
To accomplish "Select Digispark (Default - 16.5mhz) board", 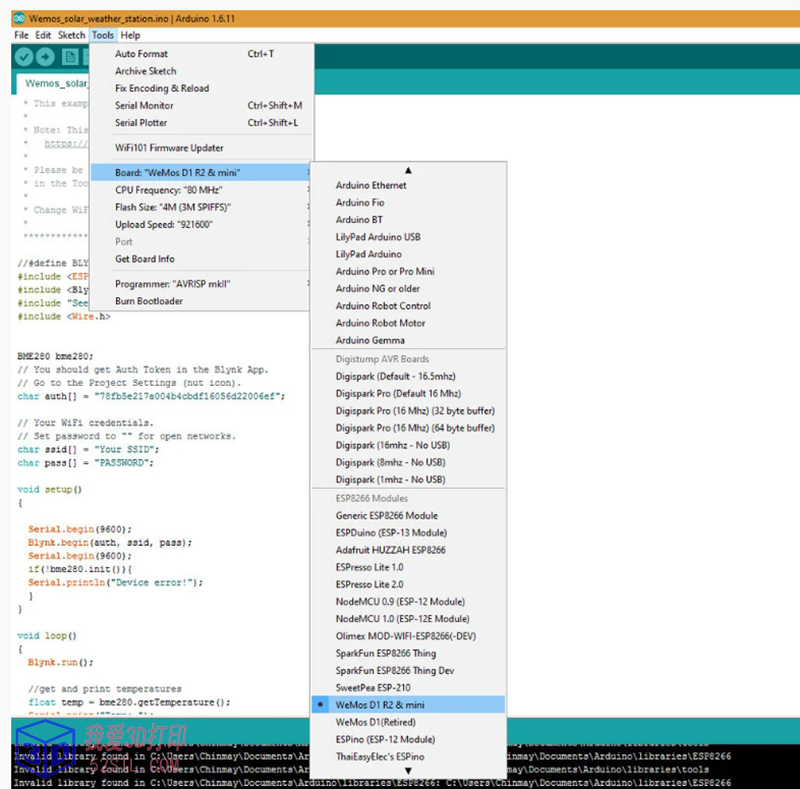I will click(408, 376).
